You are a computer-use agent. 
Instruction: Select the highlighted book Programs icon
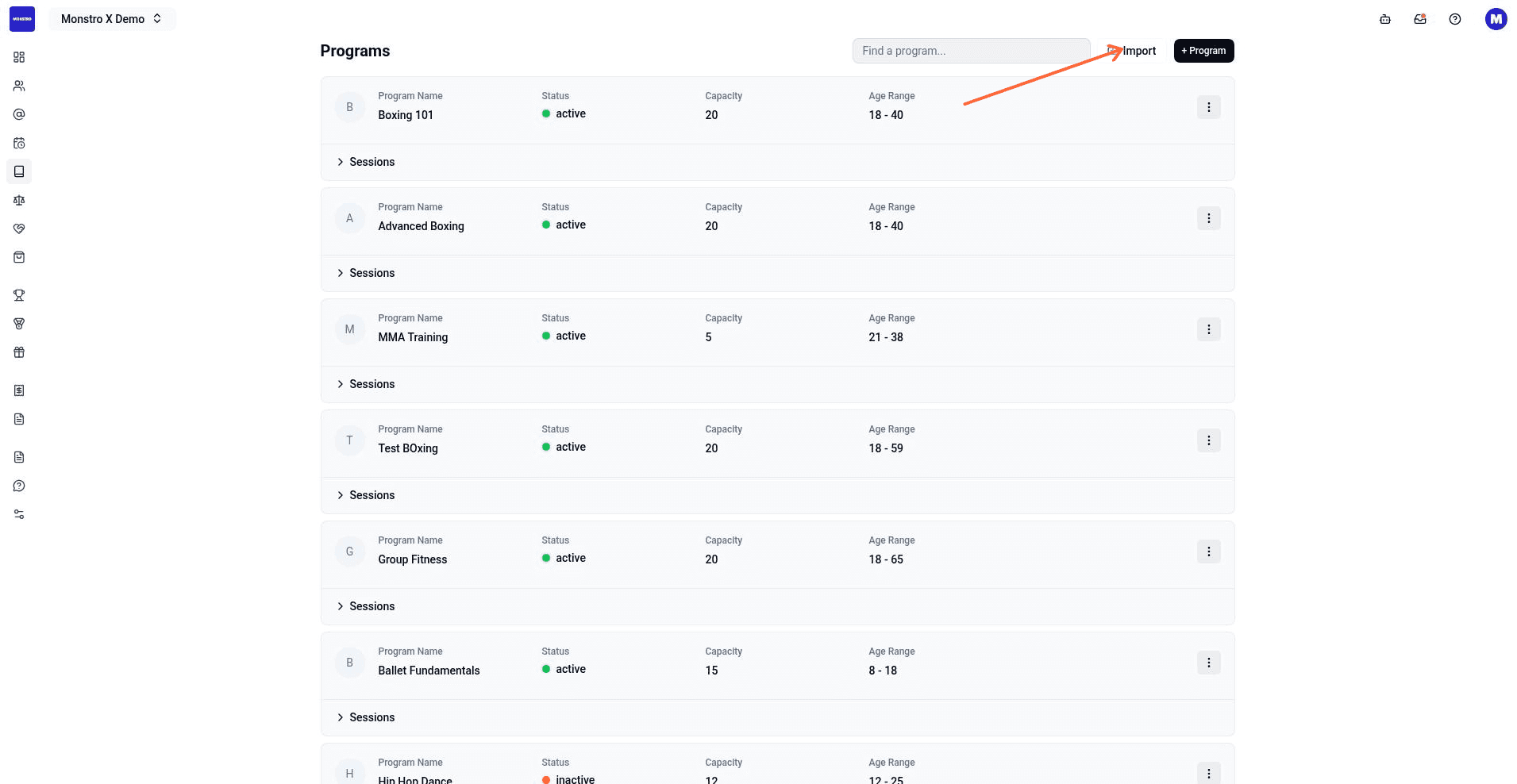coord(19,171)
